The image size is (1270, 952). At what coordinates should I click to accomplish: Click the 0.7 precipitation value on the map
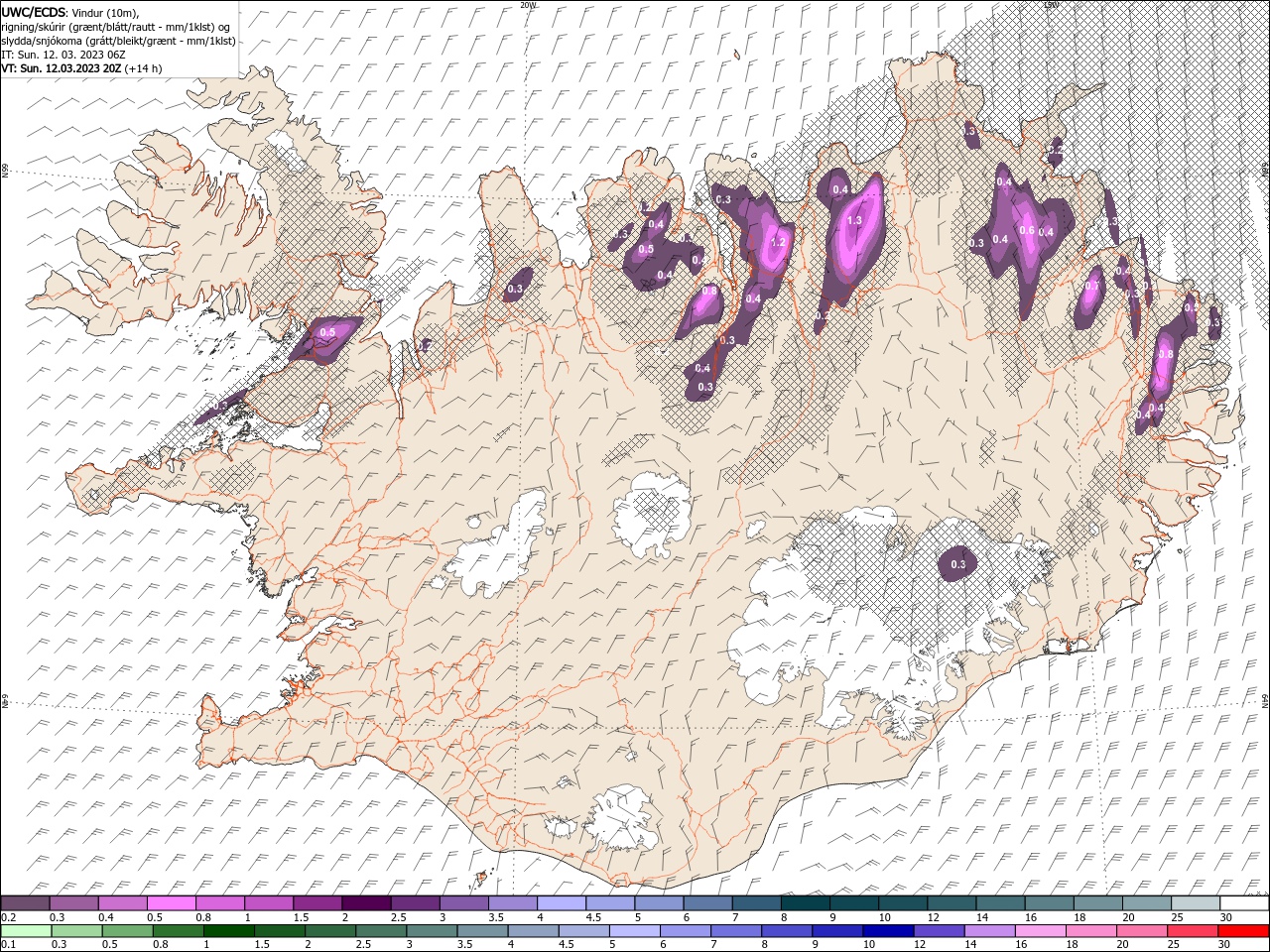(x=1092, y=286)
